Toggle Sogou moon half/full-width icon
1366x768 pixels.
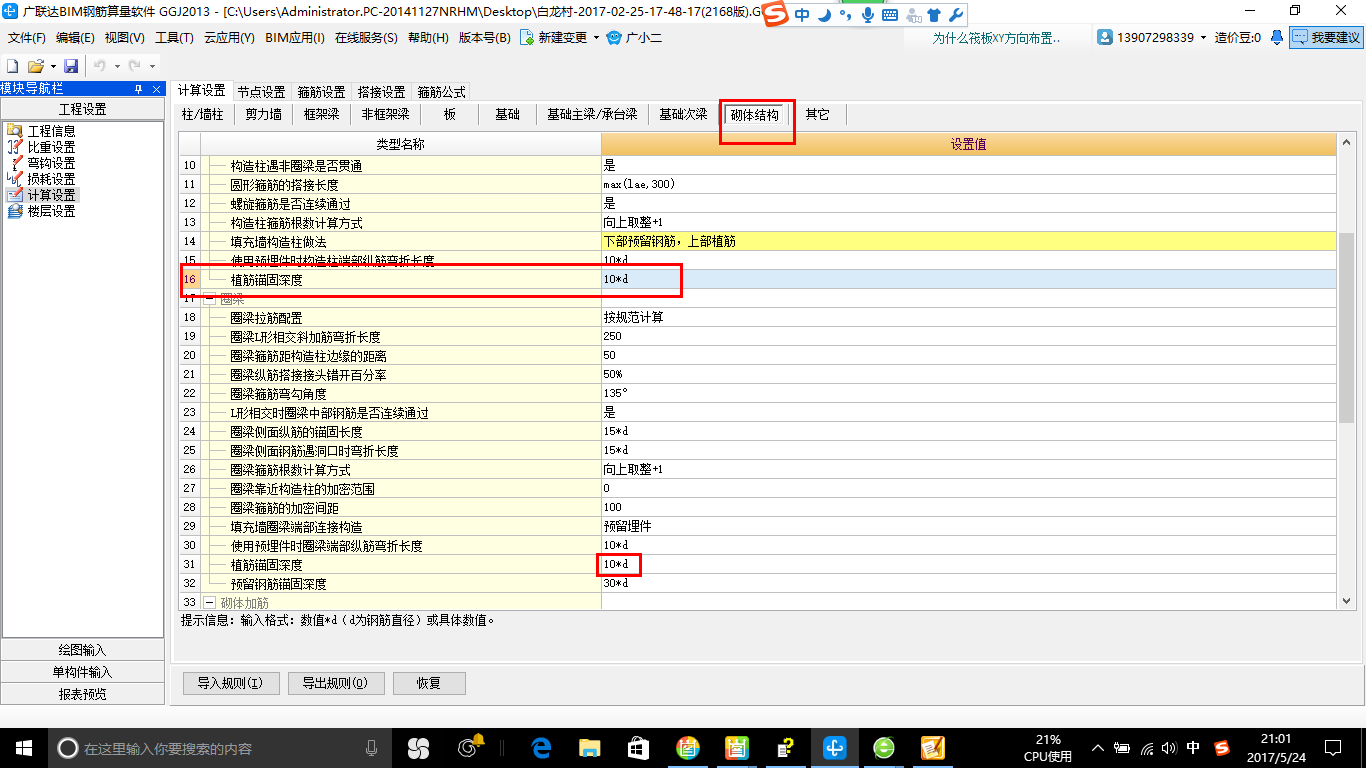pyautogui.click(x=824, y=15)
